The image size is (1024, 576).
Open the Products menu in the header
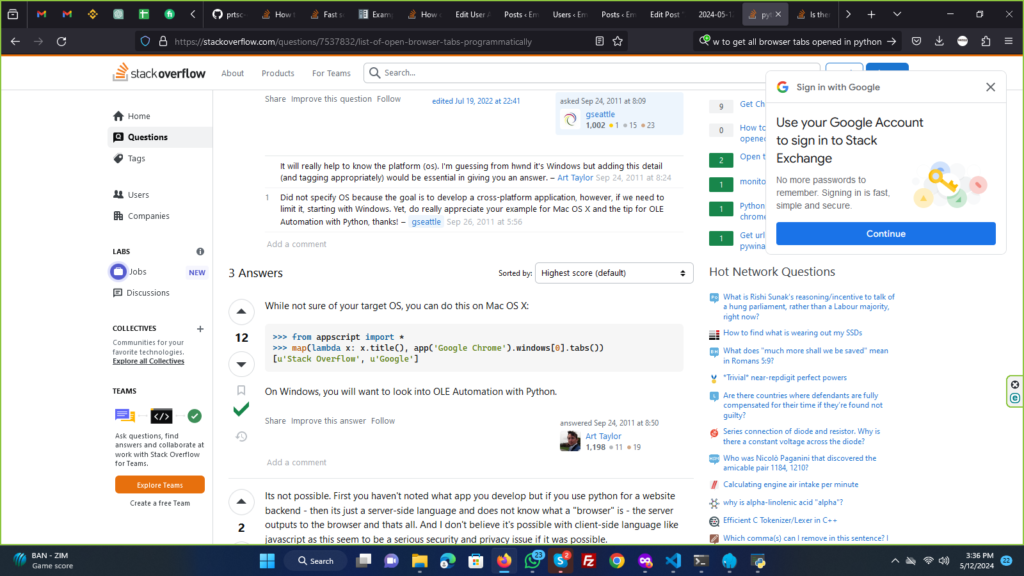point(278,73)
